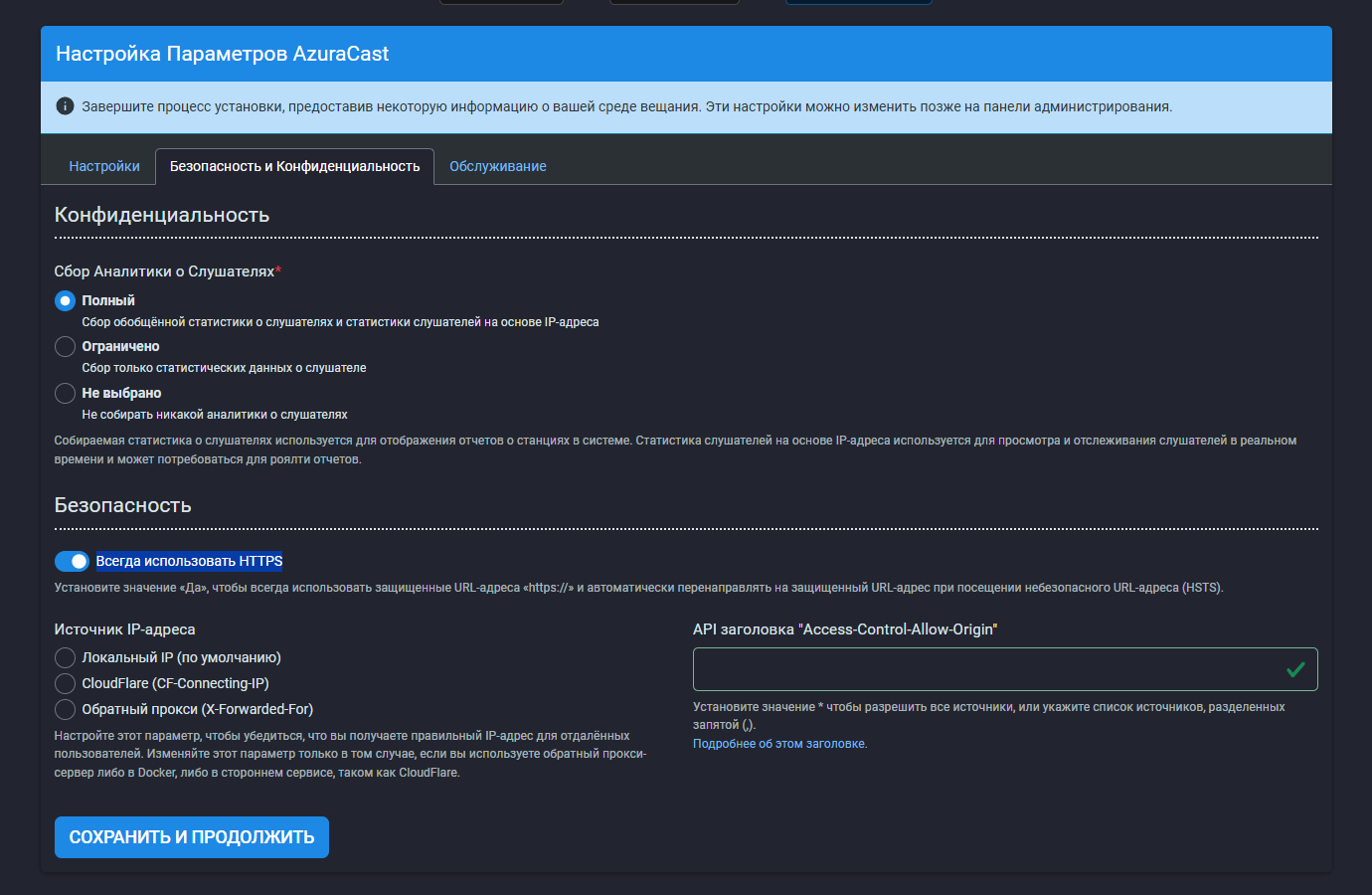Image resolution: width=1372 pixels, height=895 pixels.
Task: Select "Локальный IP (по умолчанию)" radio button
Action: point(66,657)
